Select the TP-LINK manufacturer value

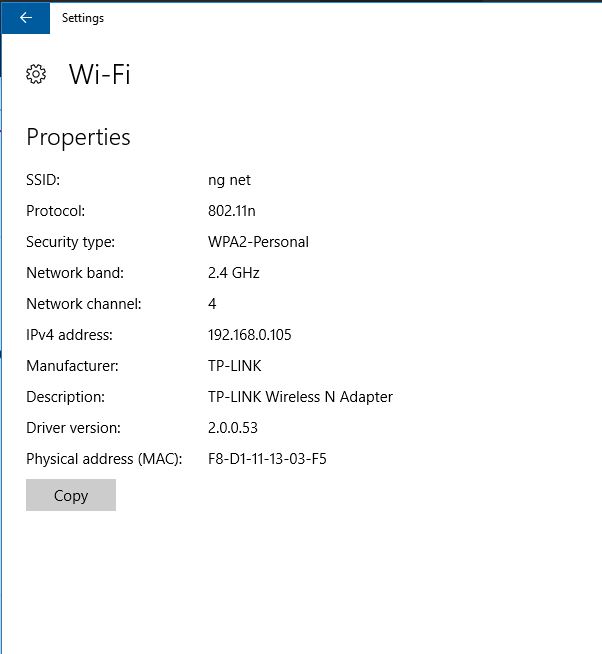click(x=234, y=366)
